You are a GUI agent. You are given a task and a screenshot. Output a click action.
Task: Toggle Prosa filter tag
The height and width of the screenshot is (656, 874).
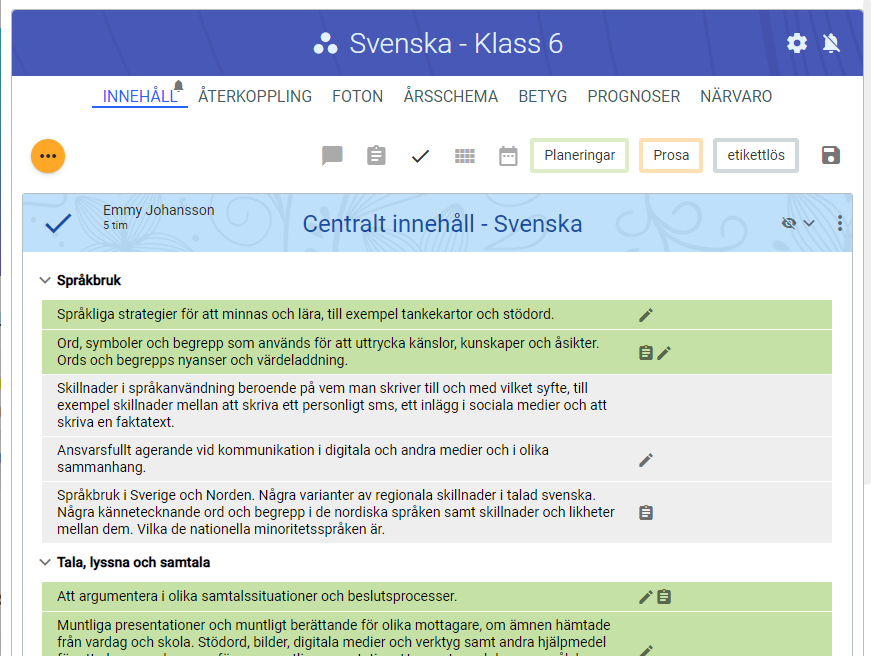[671, 156]
